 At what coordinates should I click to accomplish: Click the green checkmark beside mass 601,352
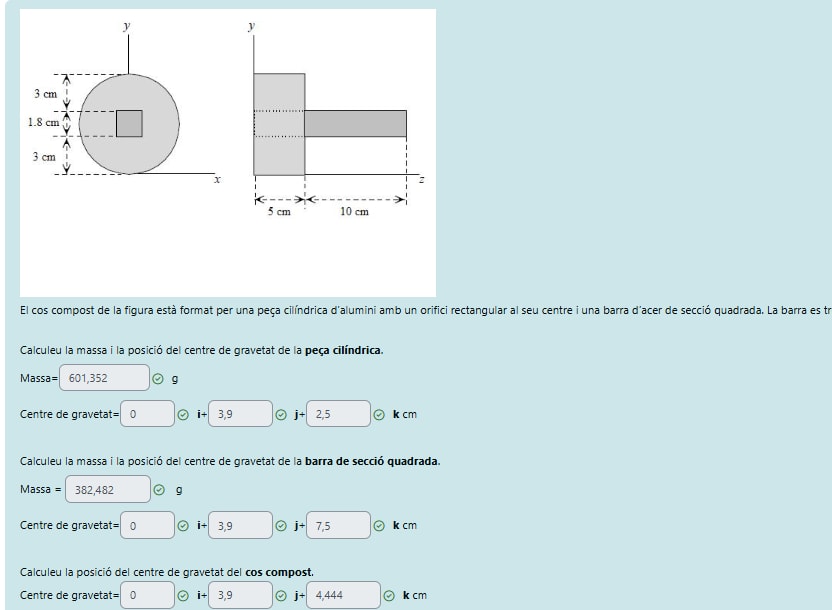[x=159, y=379]
